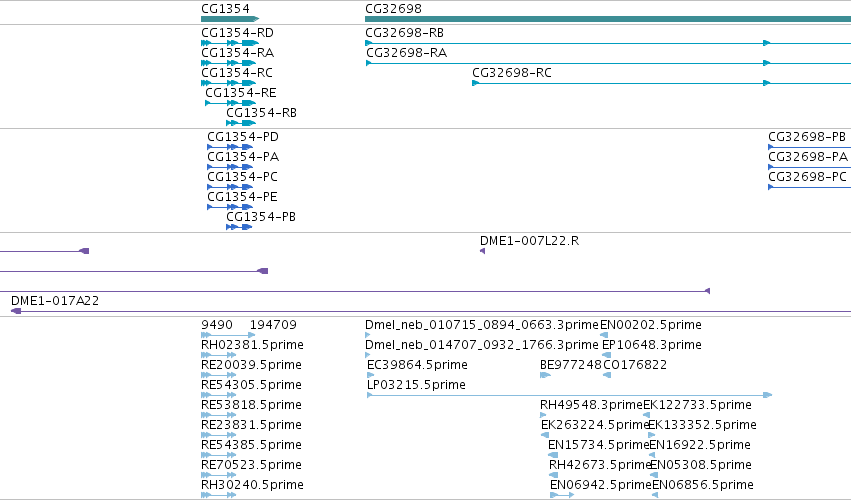This screenshot has height=500, width=851.
Task: Click the small DME1-007L22.R arrow glyph
Action: coord(482,251)
